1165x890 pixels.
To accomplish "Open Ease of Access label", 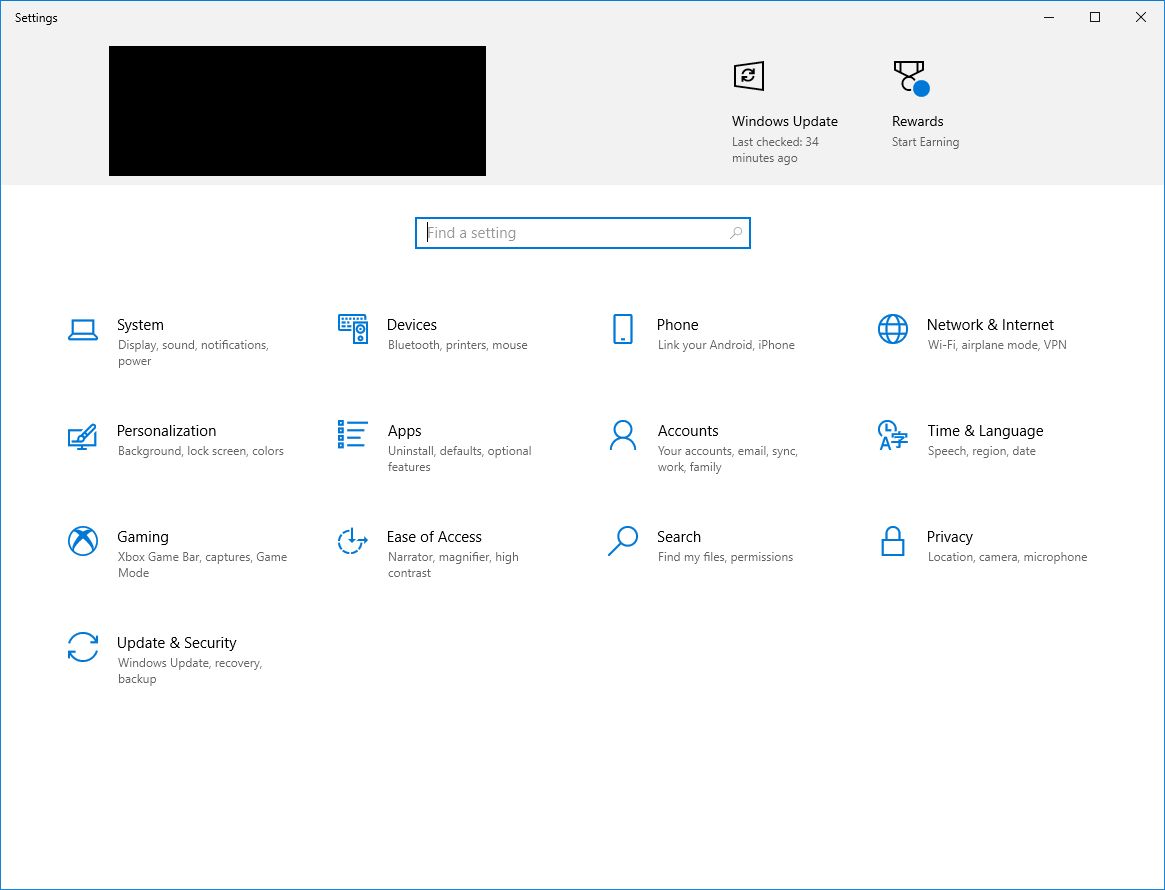I will (x=434, y=536).
